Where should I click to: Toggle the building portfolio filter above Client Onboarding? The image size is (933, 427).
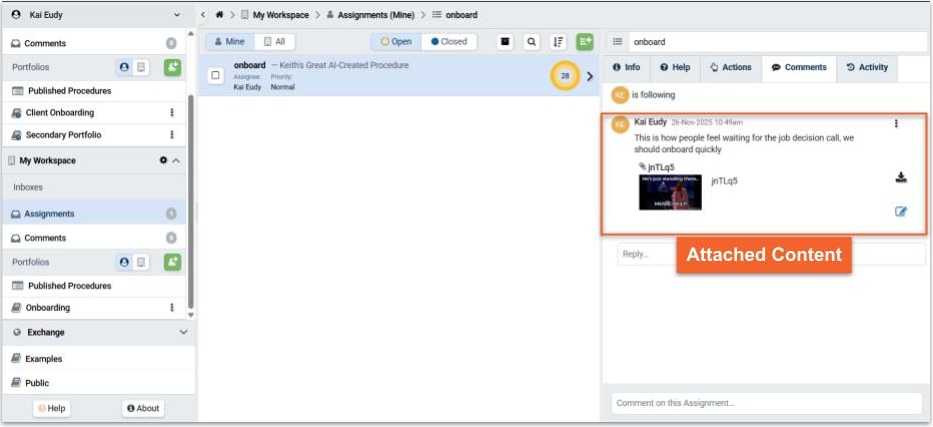[x=140, y=67]
